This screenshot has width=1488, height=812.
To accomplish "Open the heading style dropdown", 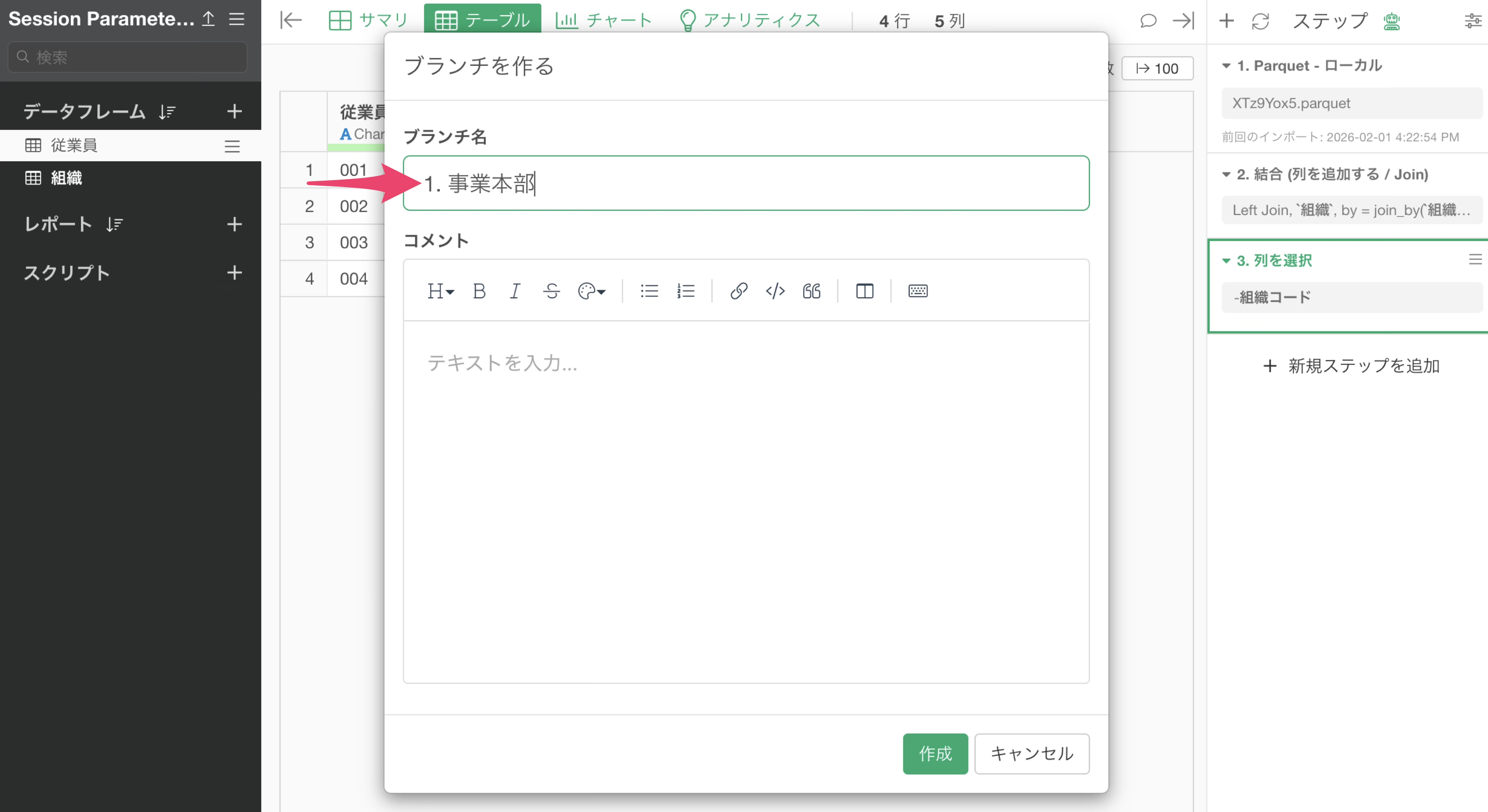I will [440, 291].
